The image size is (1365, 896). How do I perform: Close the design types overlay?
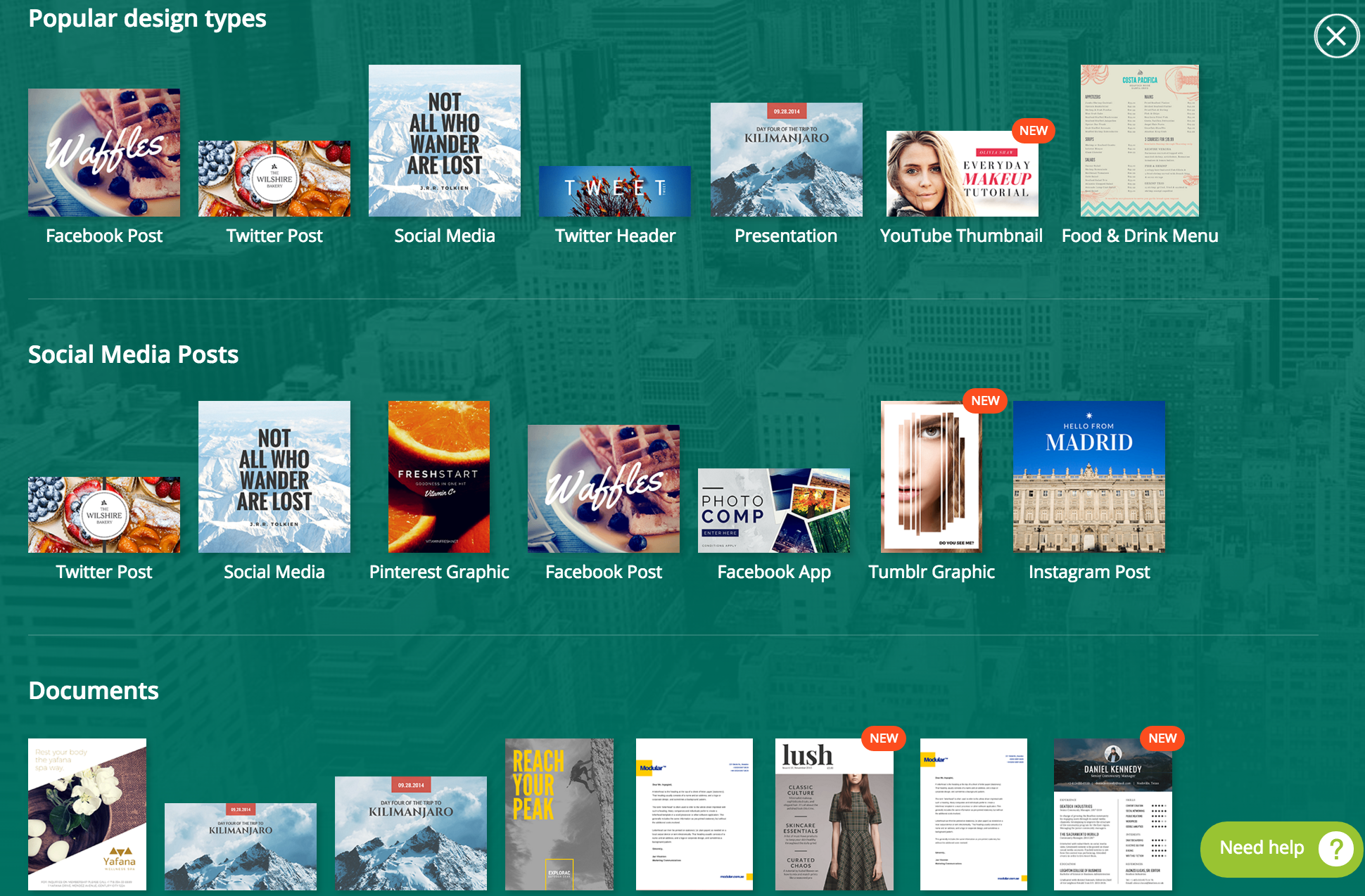(1335, 37)
